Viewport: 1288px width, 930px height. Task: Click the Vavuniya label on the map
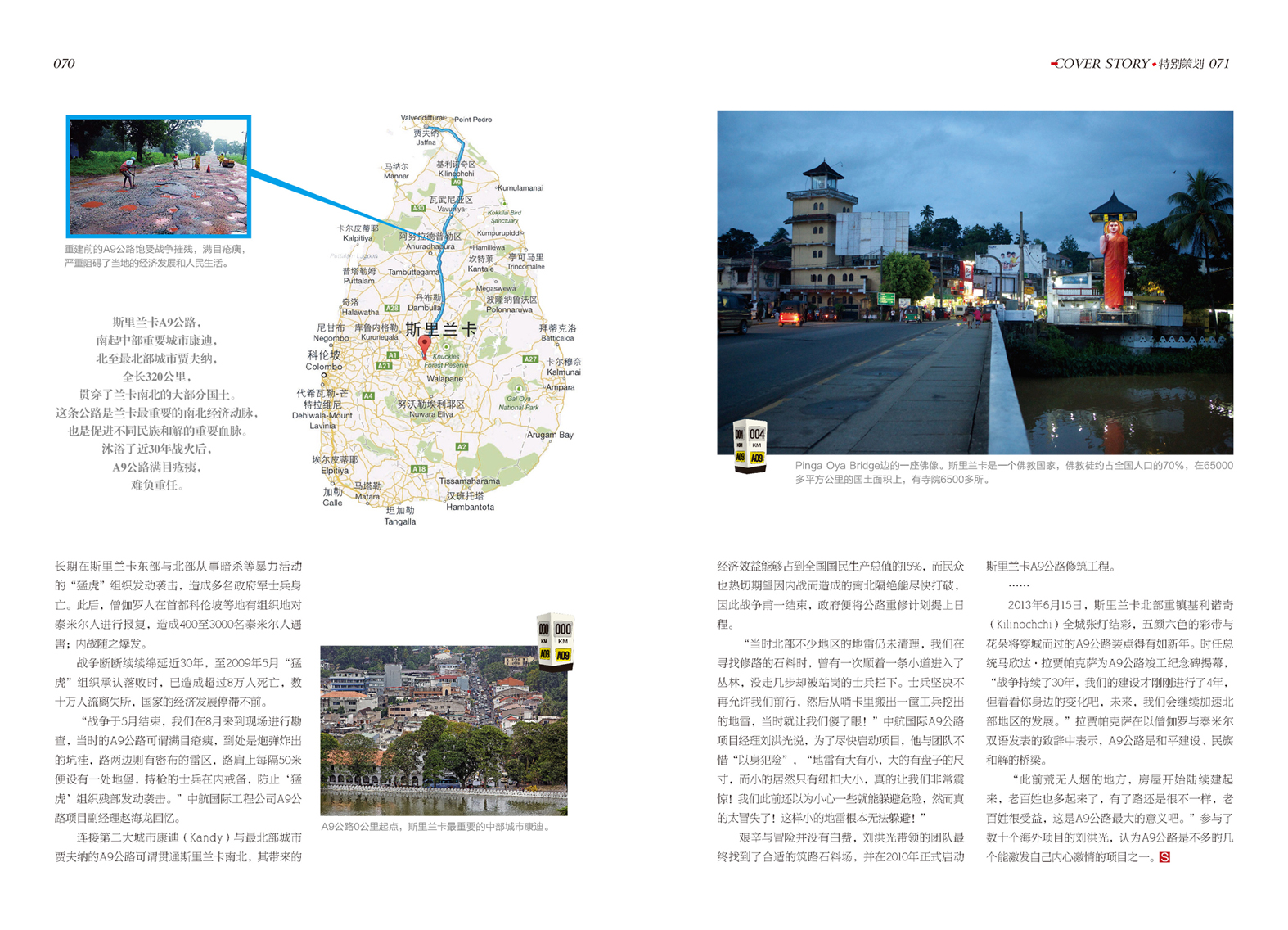point(451,210)
